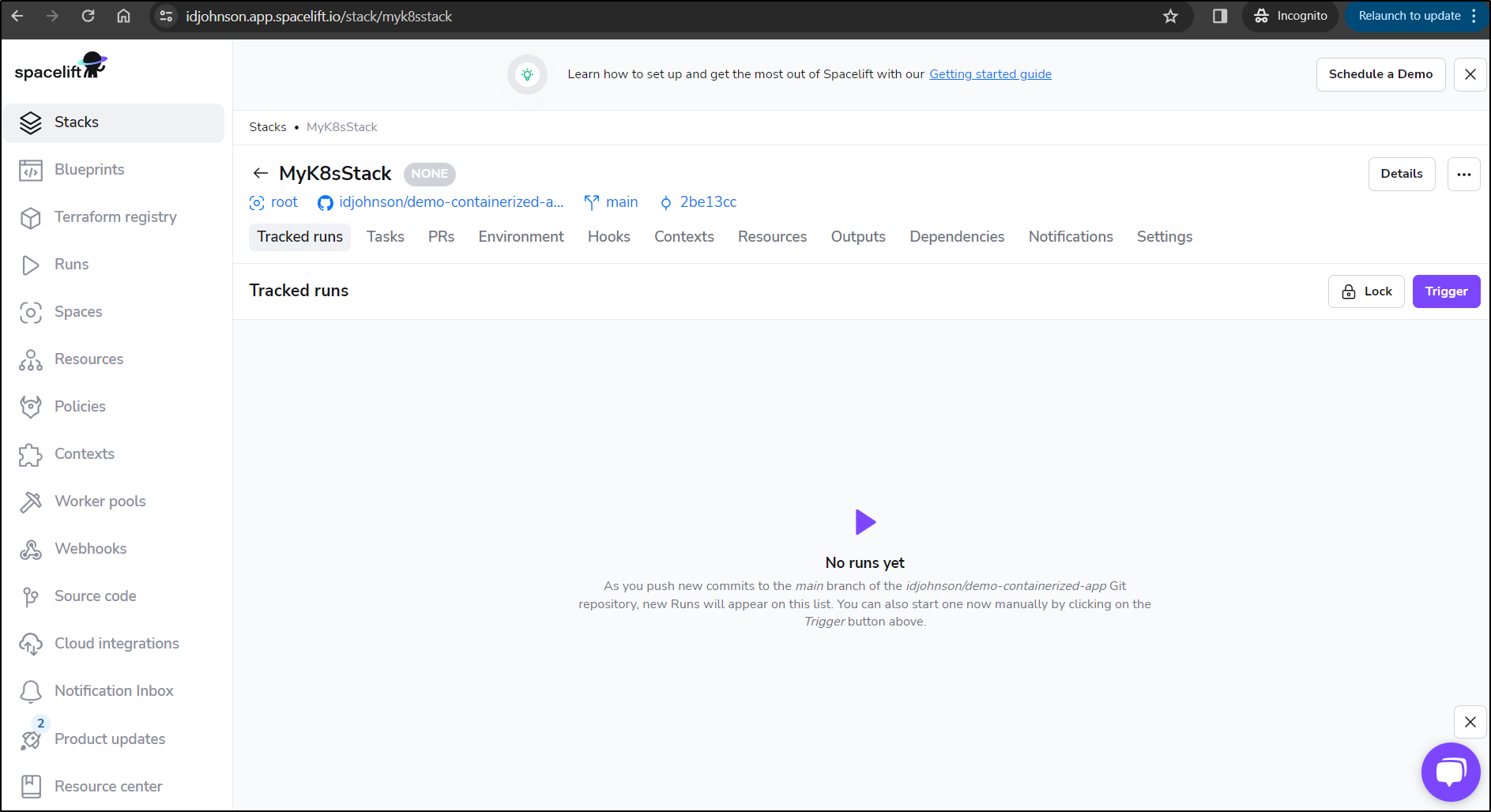1491x812 pixels.
Task: Open the Hooks tab
Action: pyautogui.click(x=608, y=237)
